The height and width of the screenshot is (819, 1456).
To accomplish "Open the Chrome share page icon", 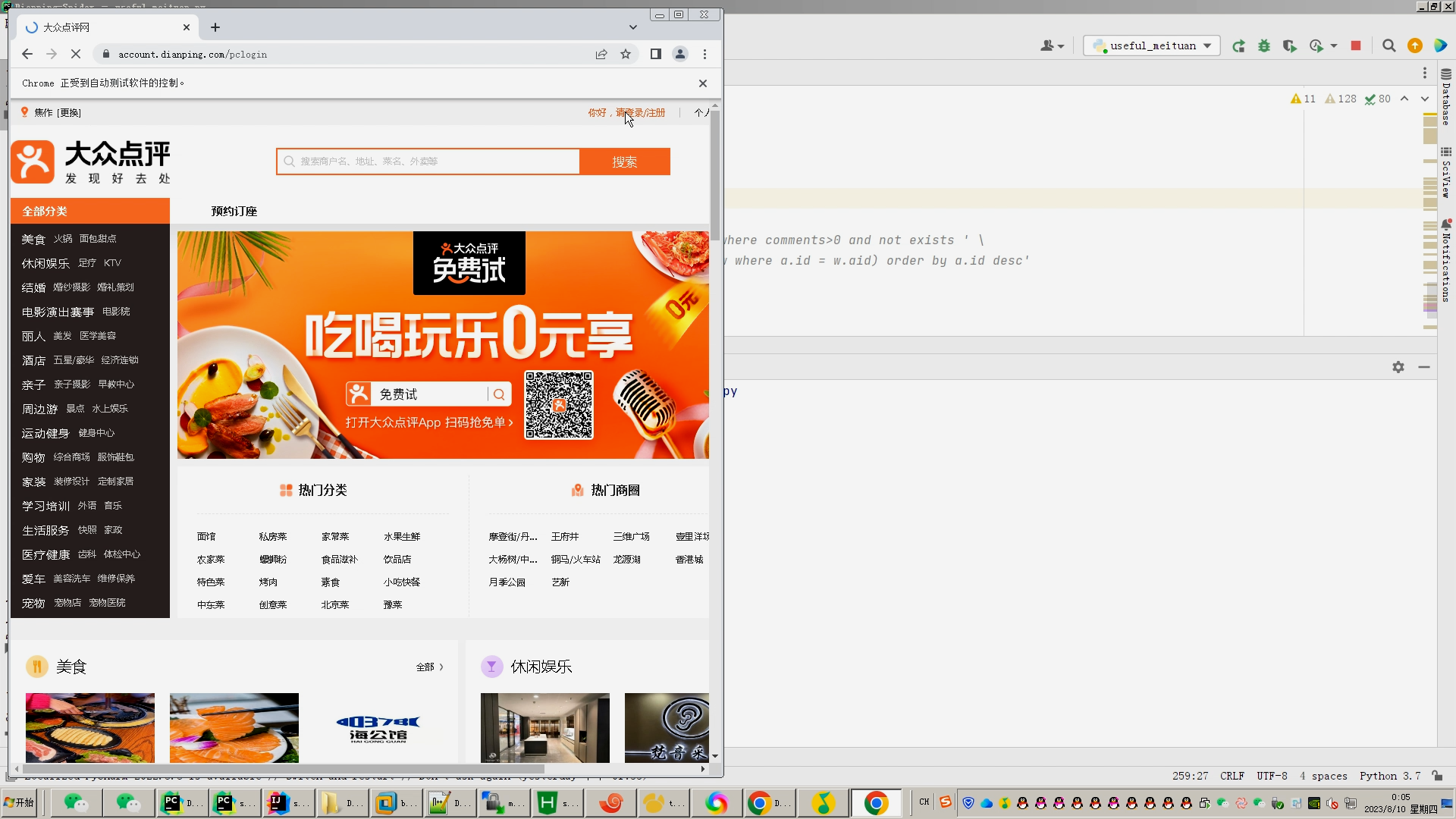I will click(601, 54).
